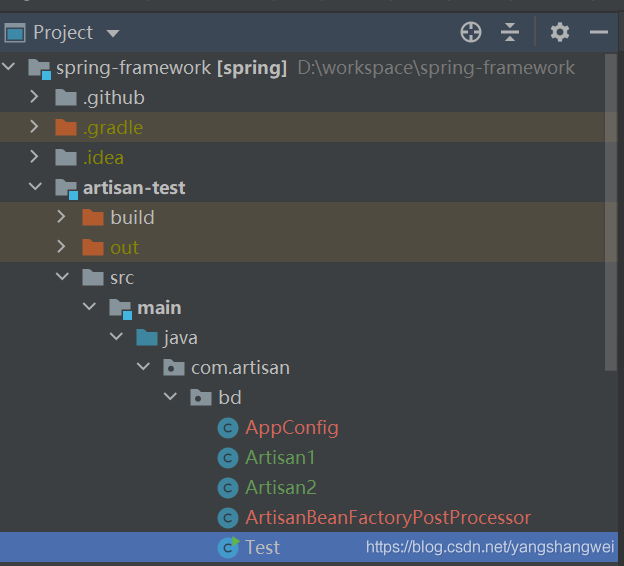Select the Artisan2 class file
The image size is (624, 566).
280,488
